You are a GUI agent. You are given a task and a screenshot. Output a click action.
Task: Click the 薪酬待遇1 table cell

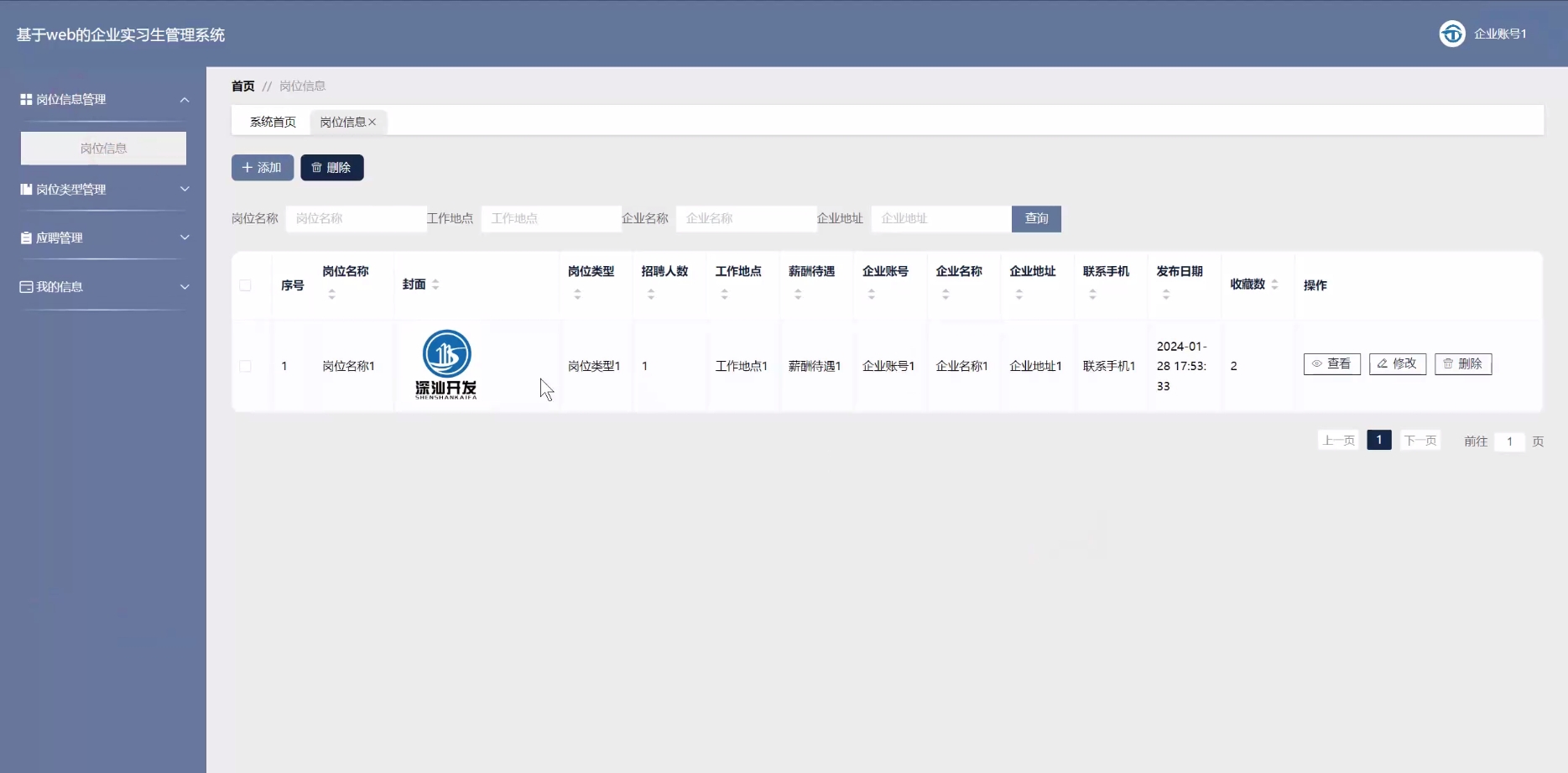tap(815, 367)
